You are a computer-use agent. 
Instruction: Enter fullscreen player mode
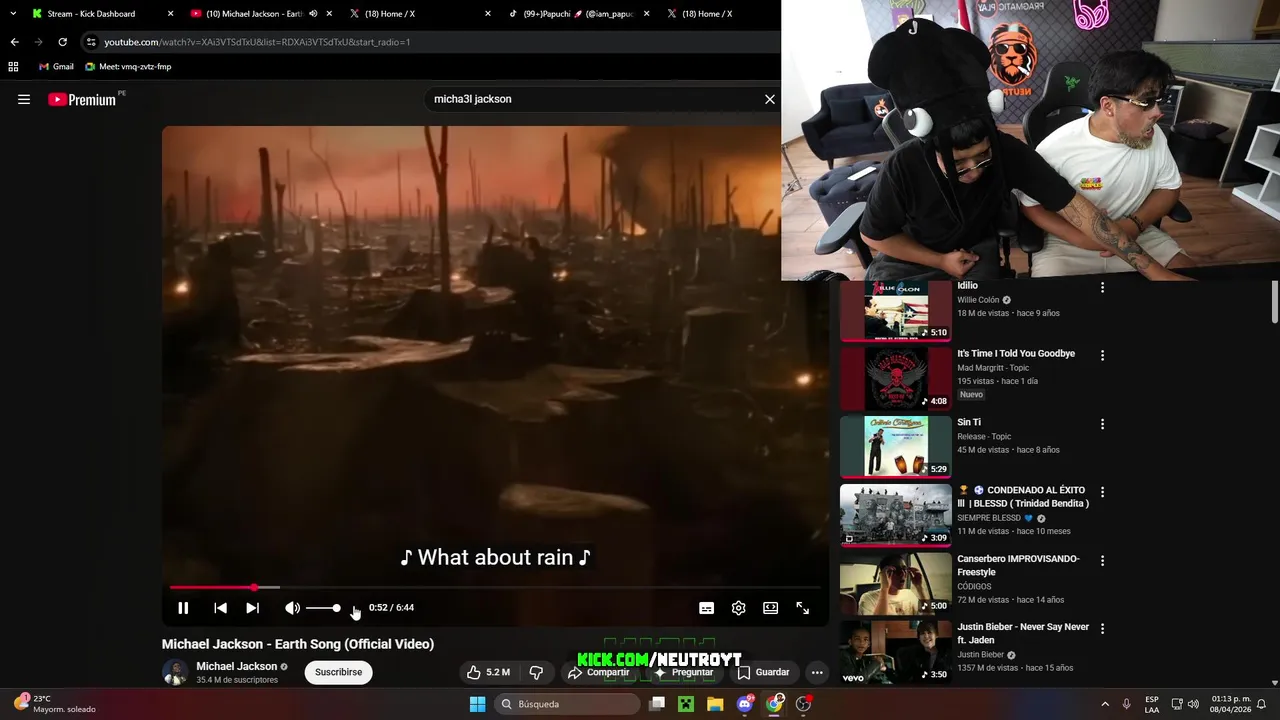pos(802,608)
